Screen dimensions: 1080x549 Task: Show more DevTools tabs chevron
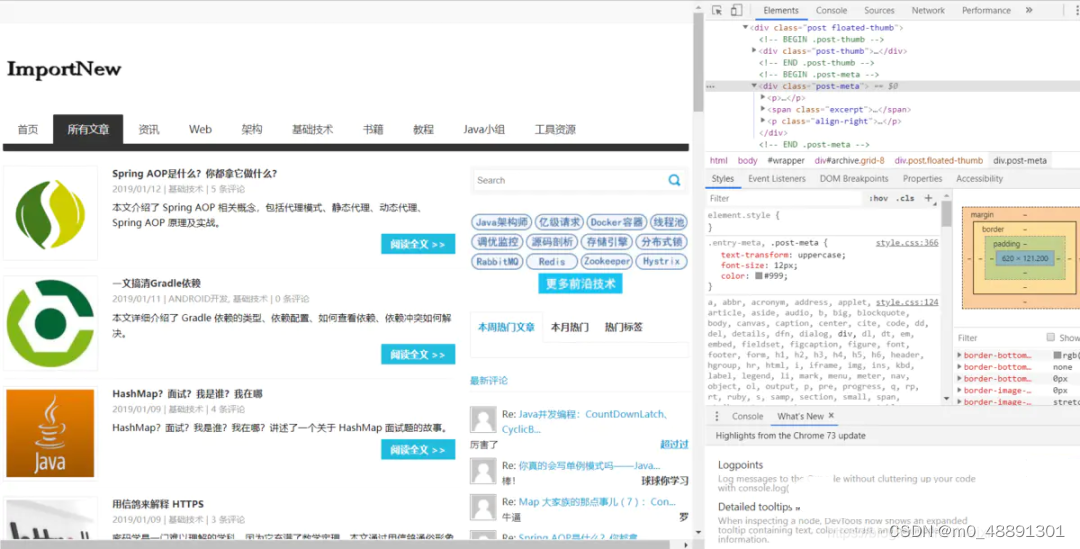1029,10
